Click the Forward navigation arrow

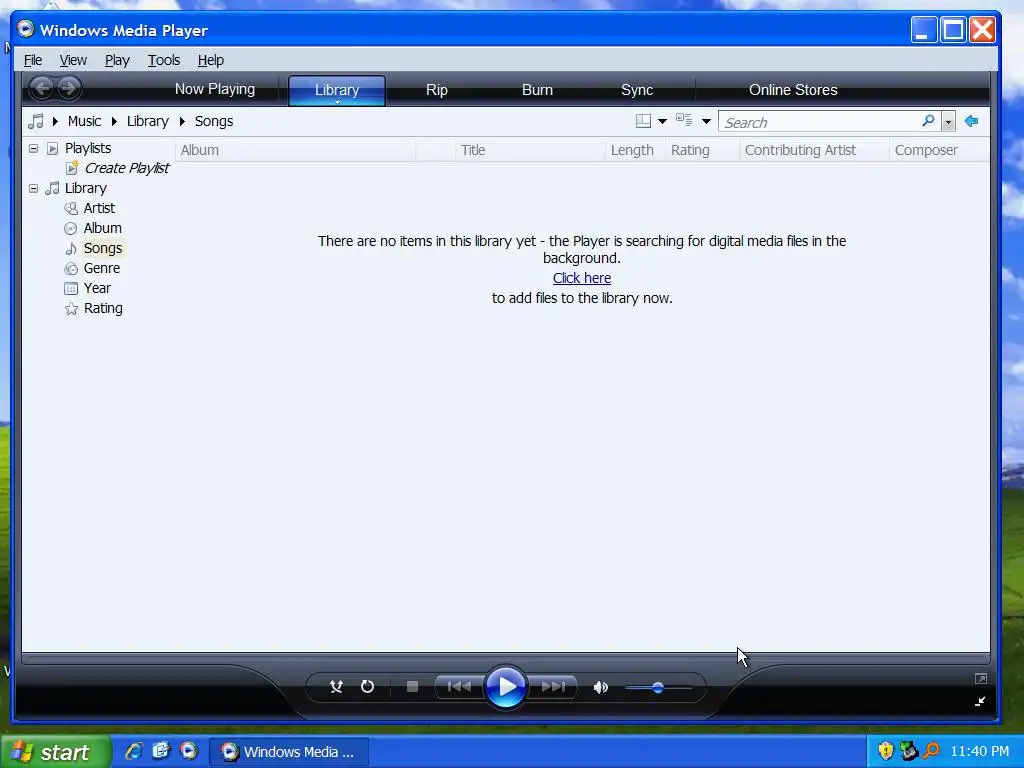pos(69,88)
